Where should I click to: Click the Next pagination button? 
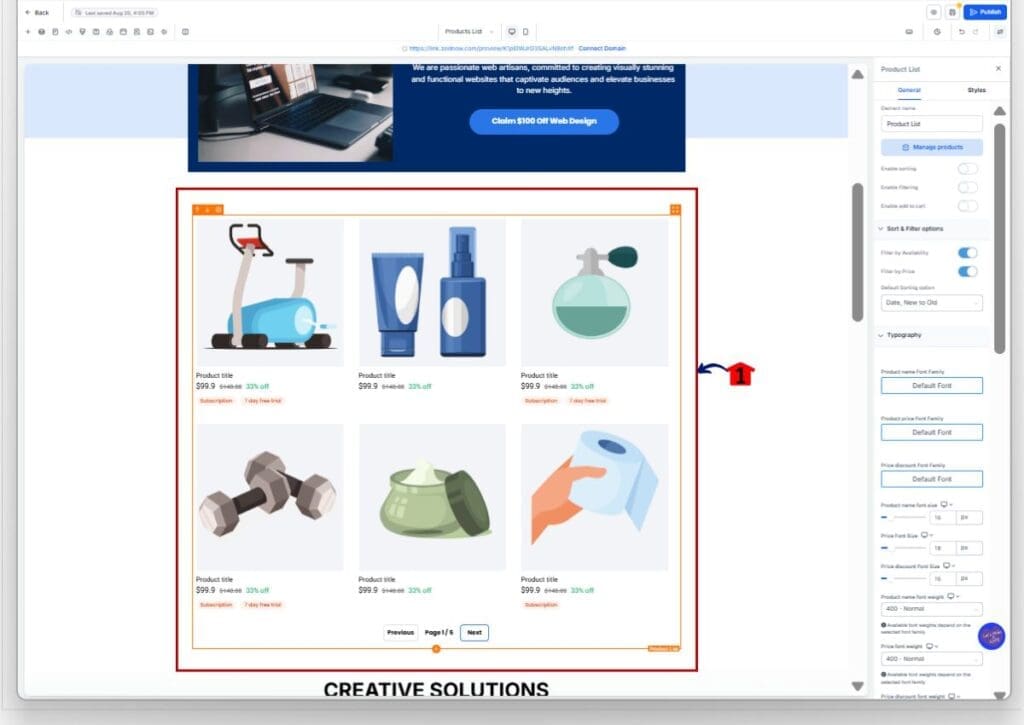[474, 632]
